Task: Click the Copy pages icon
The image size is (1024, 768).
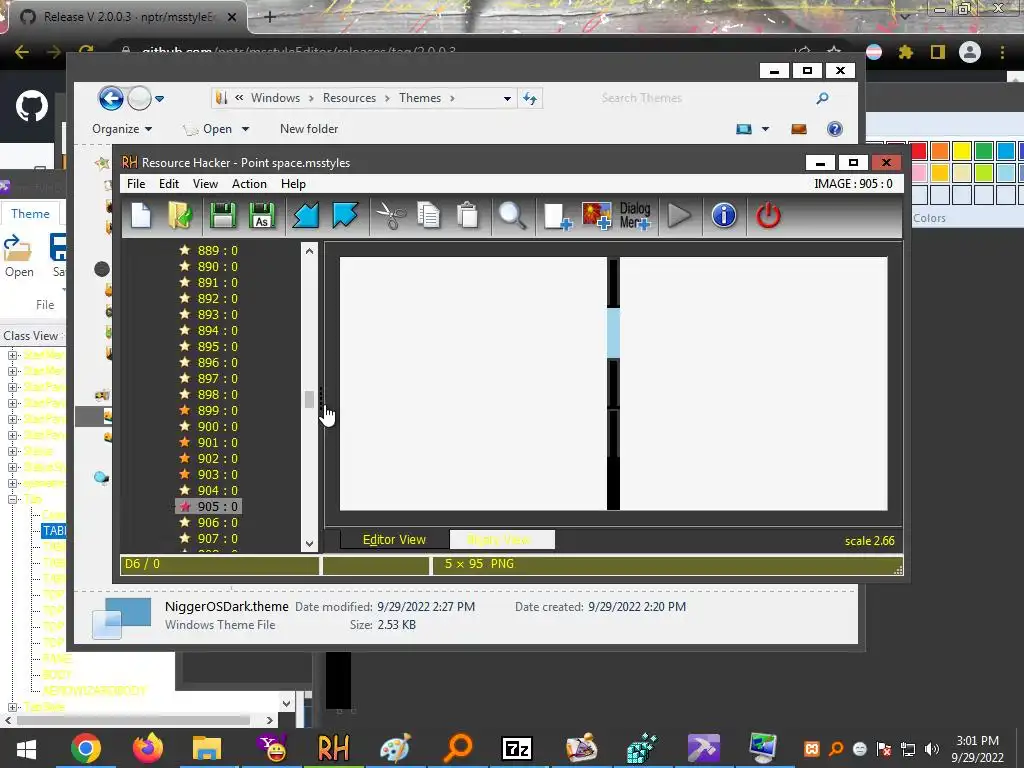Action: point(428,216)
